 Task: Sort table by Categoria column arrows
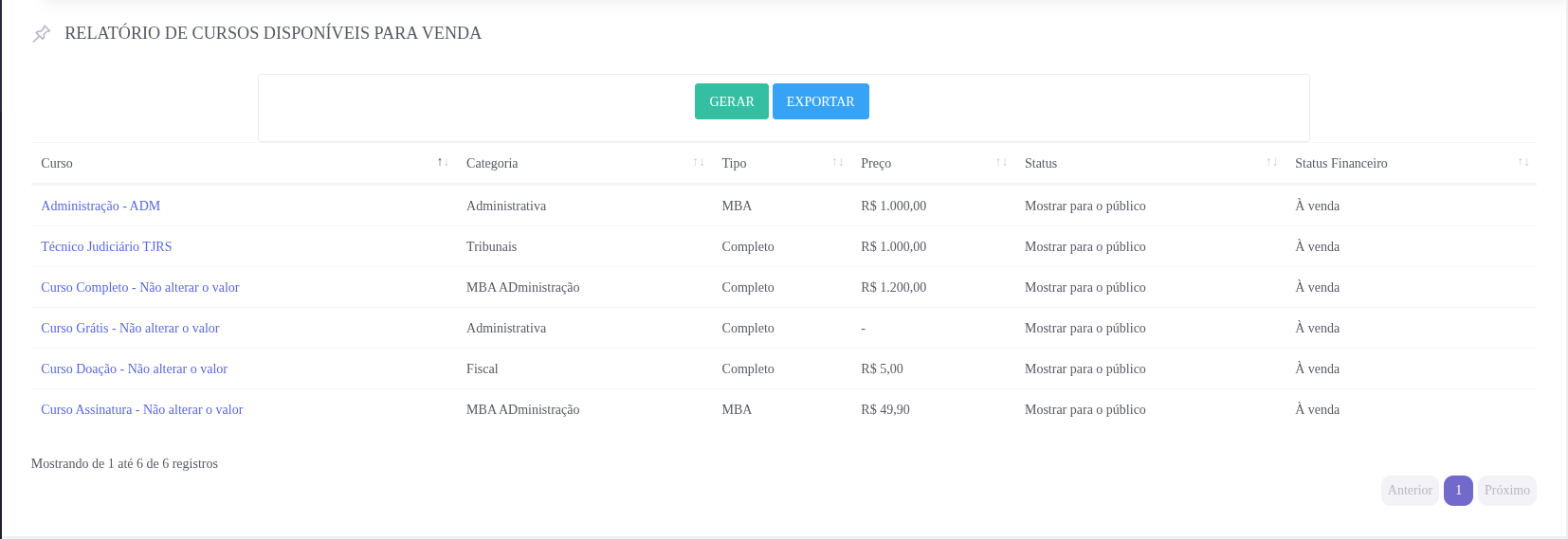click(699, 163)
